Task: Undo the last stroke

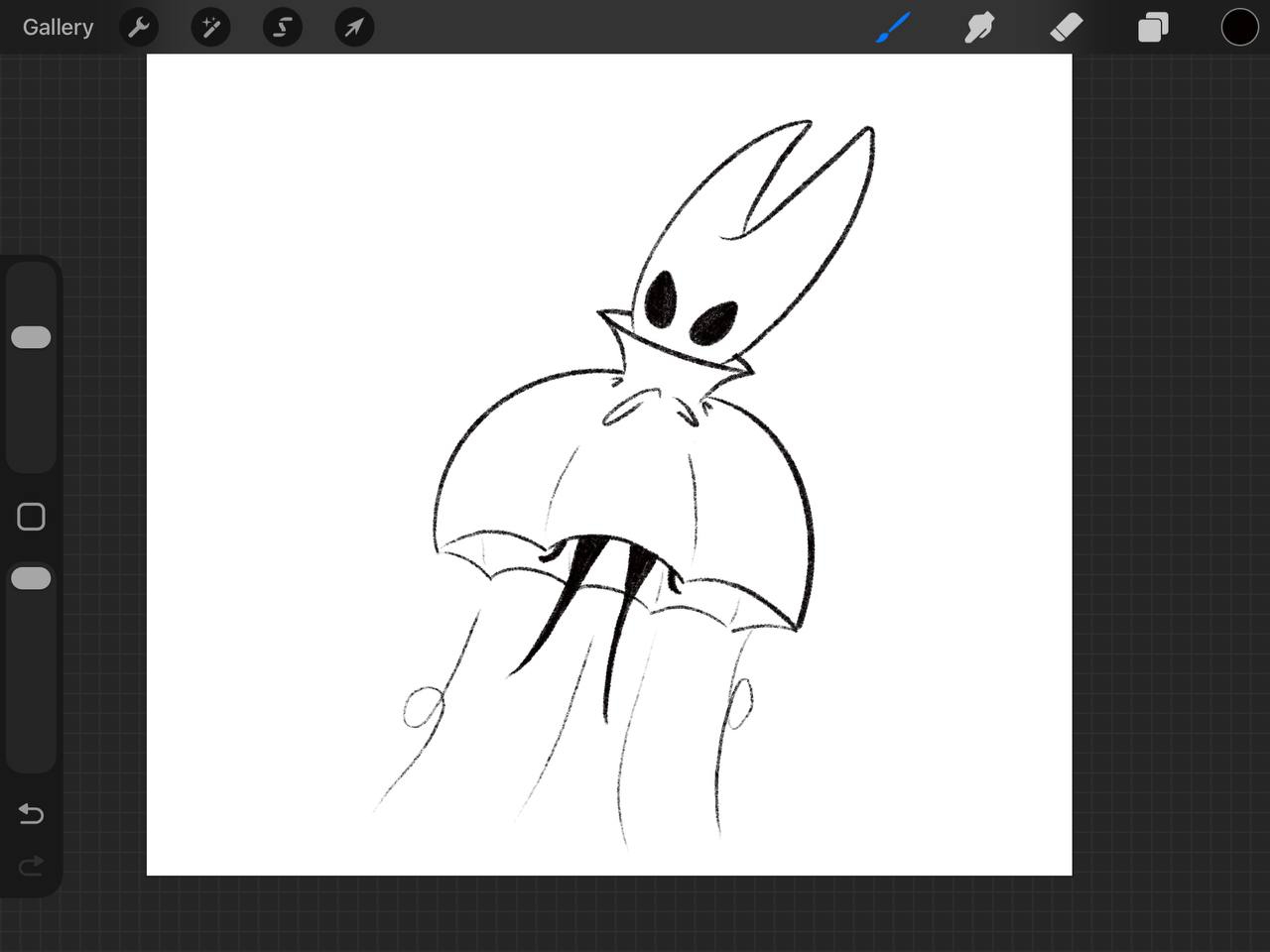Action: click(x=31, y=814)
